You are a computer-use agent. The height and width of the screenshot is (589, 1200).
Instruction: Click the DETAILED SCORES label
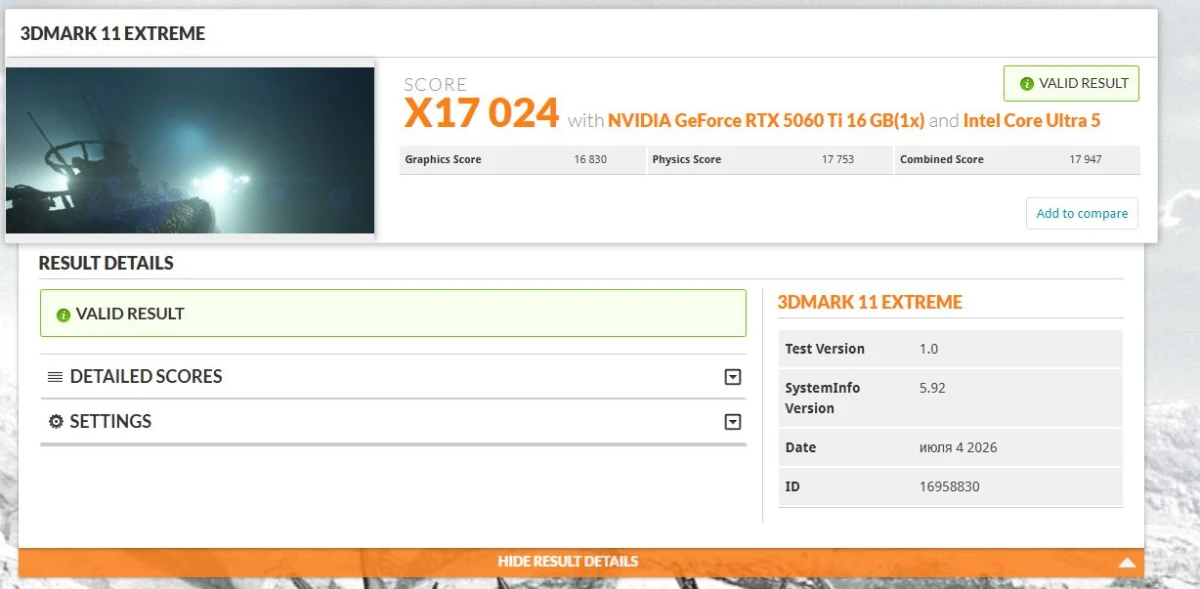(x=146, y=377)
